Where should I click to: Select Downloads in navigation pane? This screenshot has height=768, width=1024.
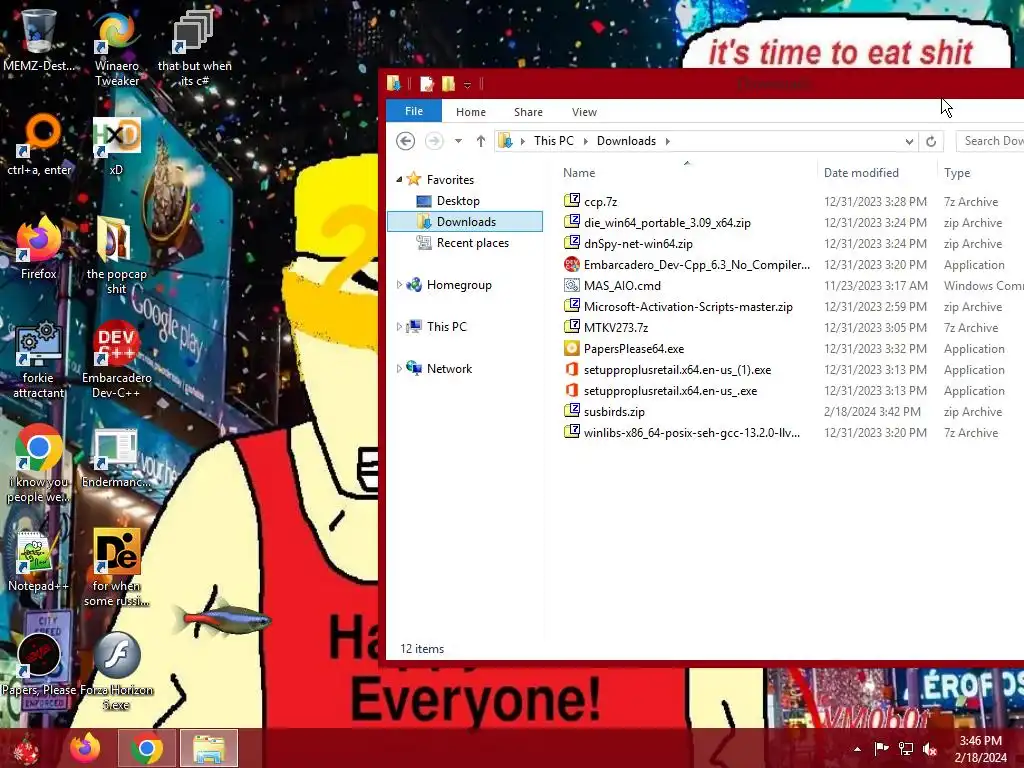coord(465,221)
